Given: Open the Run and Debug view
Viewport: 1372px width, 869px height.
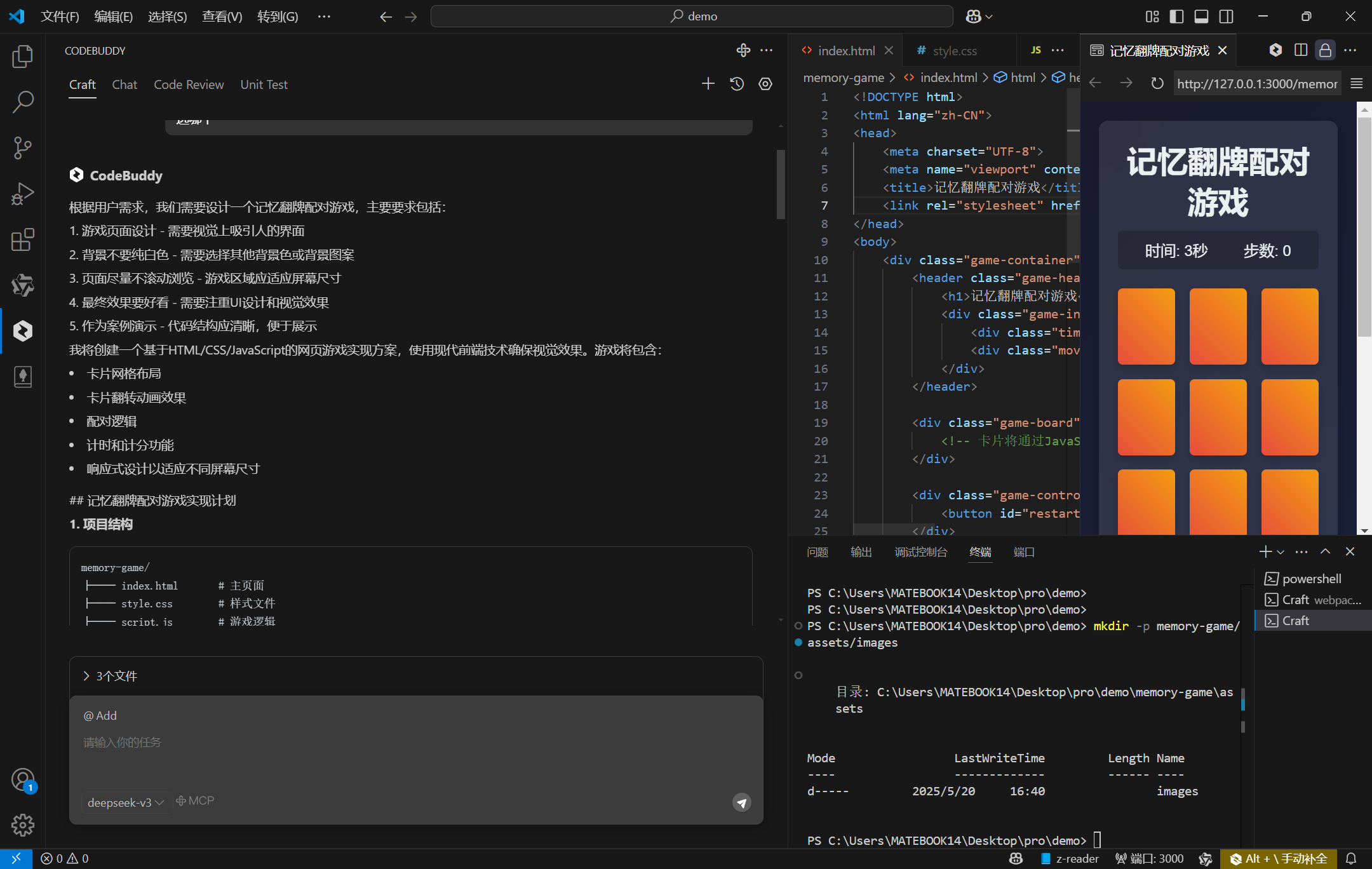Looking at the screenshot, I should pos(22,194).
